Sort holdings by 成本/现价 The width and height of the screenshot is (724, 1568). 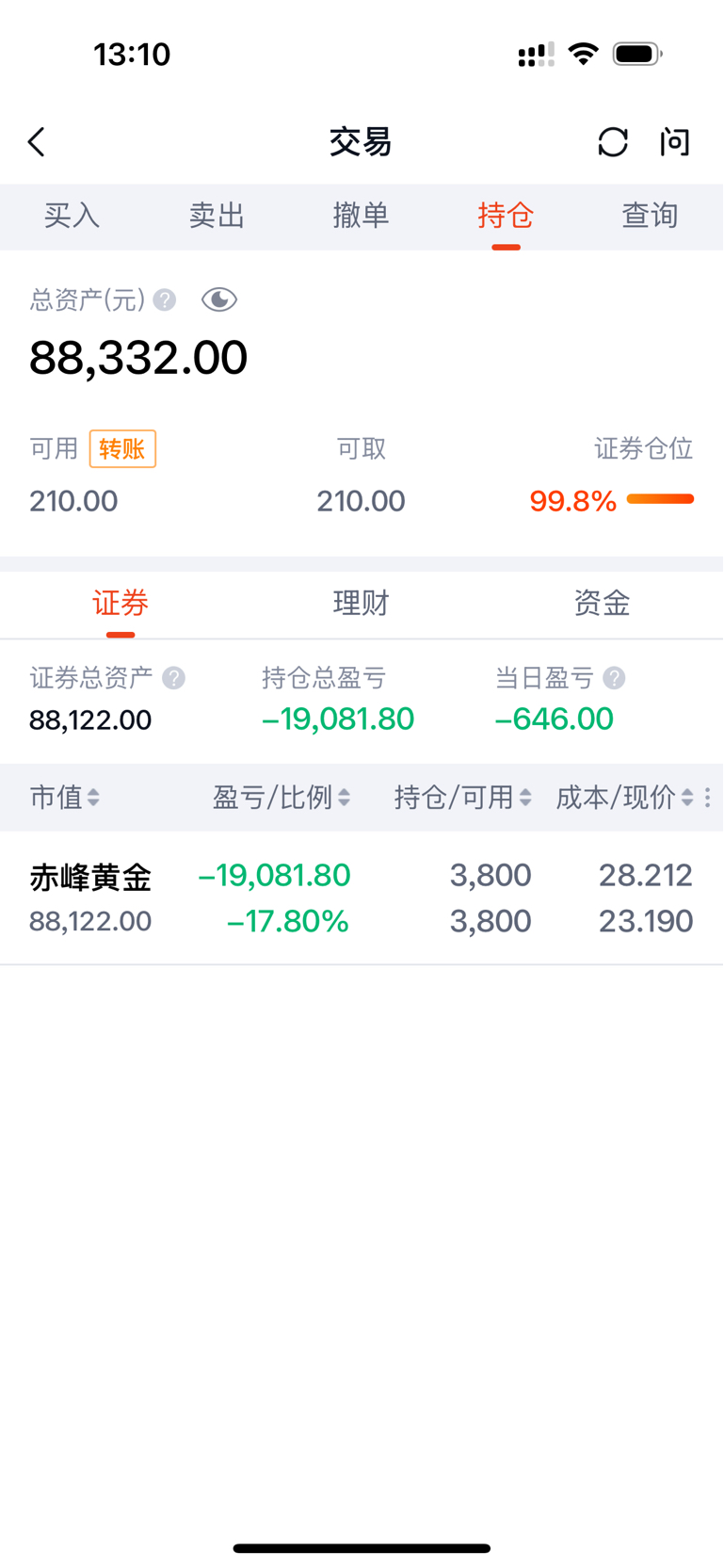pos(625,798)
